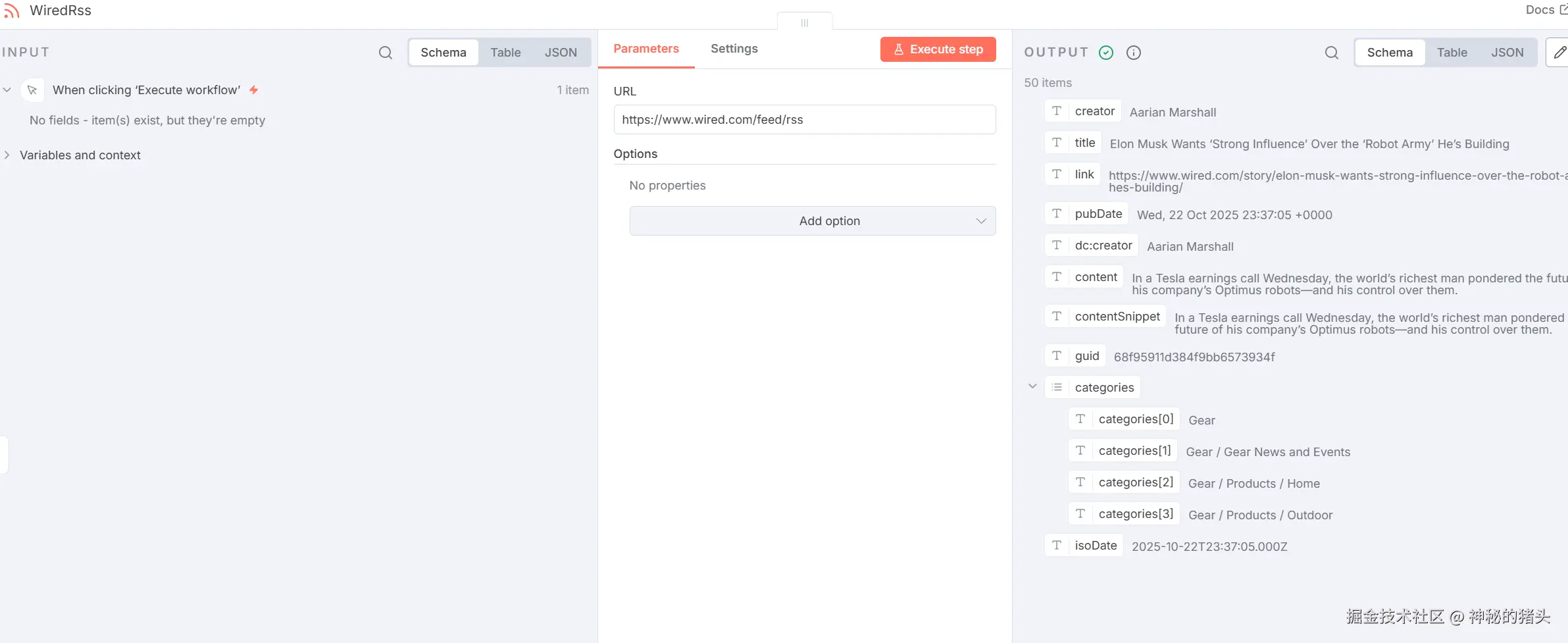Collapse the 'When clicking Execute workflow' node
This screenshot has width=1568, height=643.
7,90
